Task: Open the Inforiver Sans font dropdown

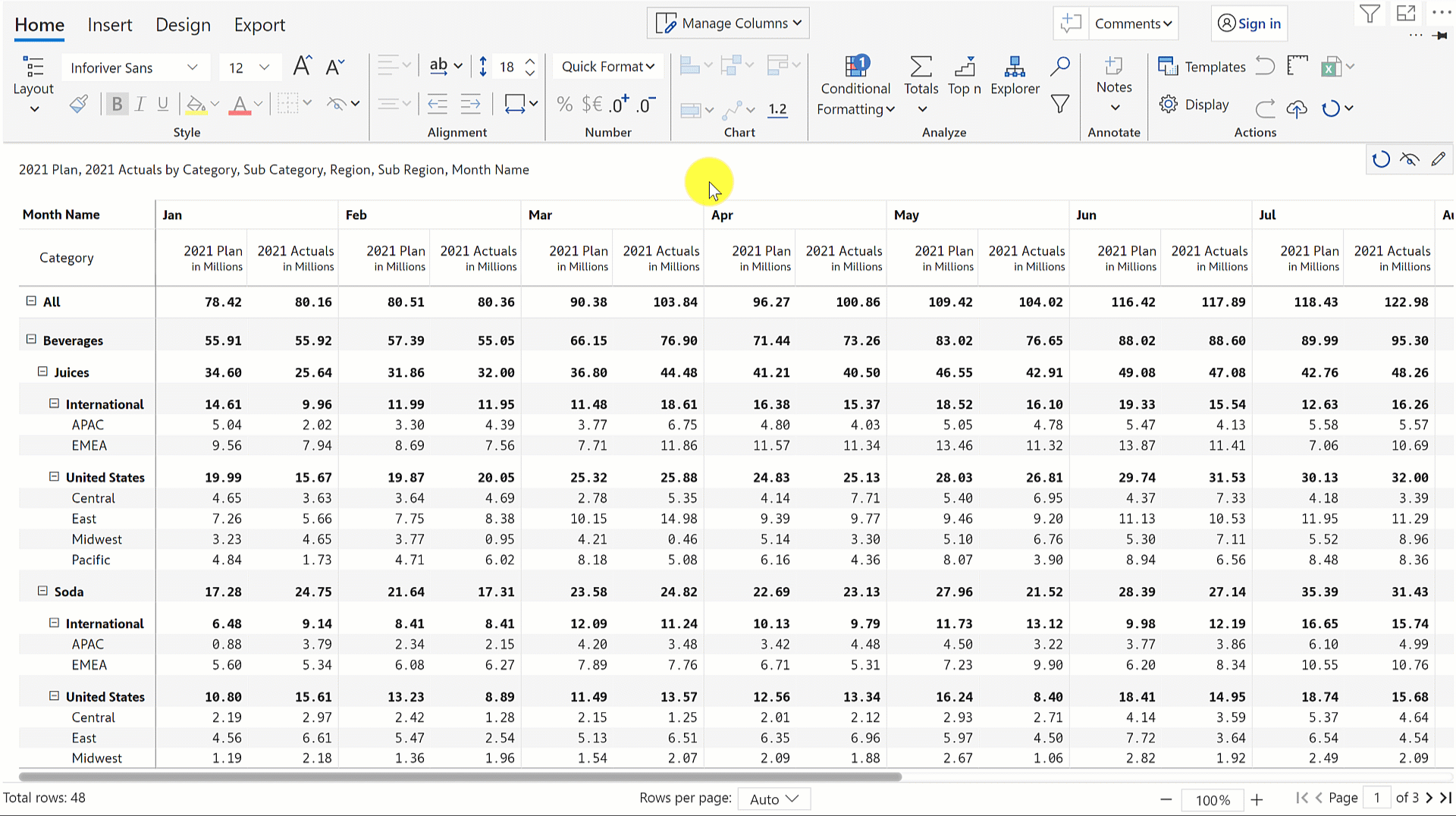Action: 134,67
